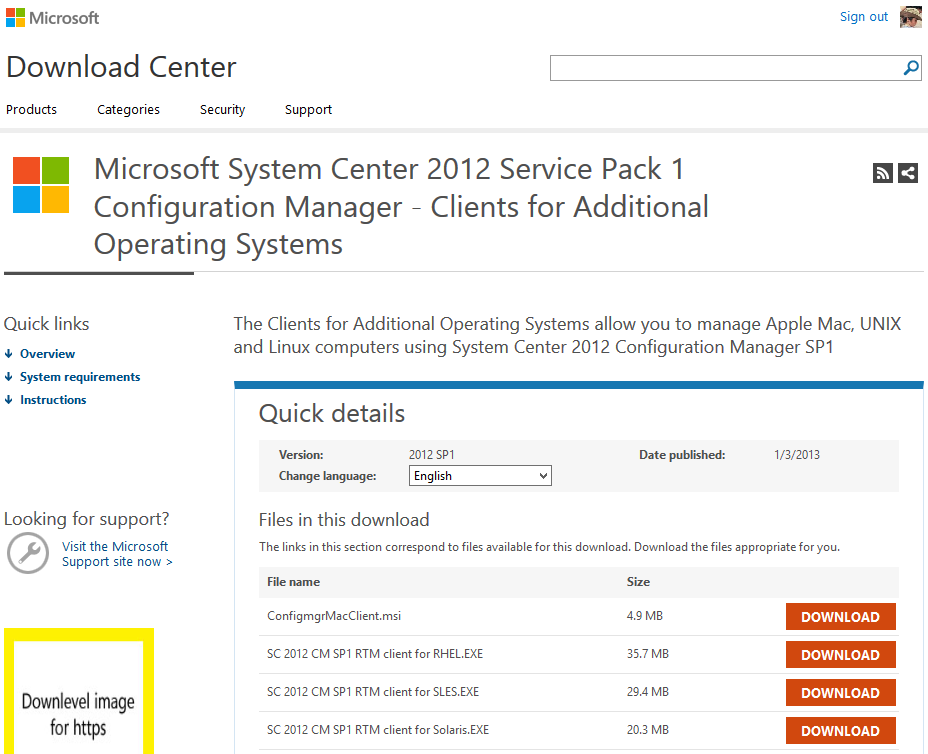928x754 pixels.
Task: Open the Products menu
Action: click(31, 109)
